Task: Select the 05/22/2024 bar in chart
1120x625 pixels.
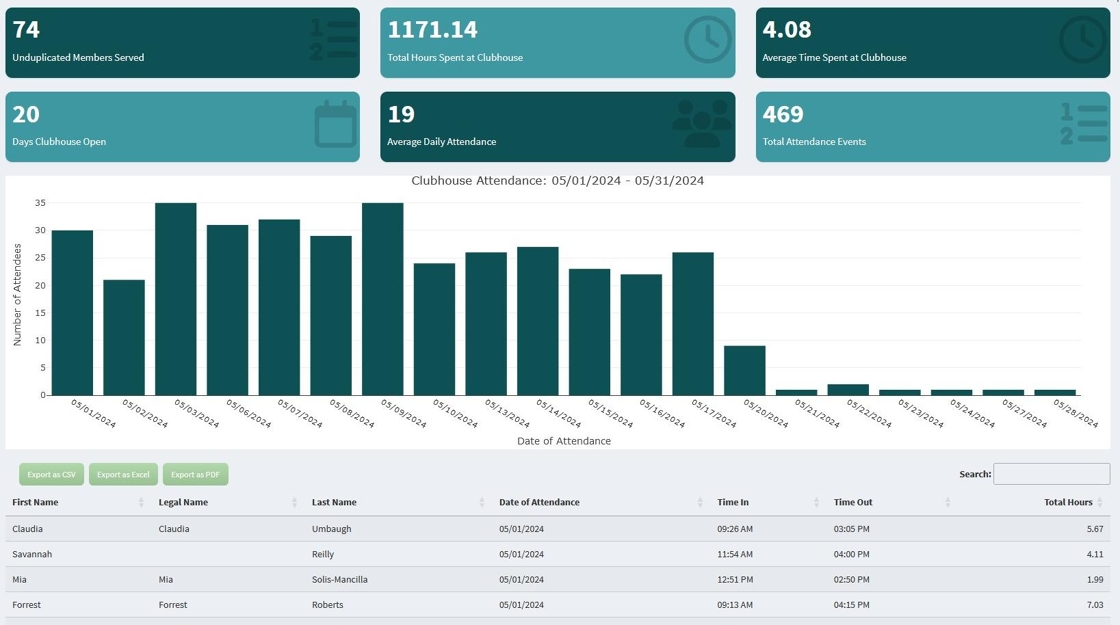Action: point(848,390)
